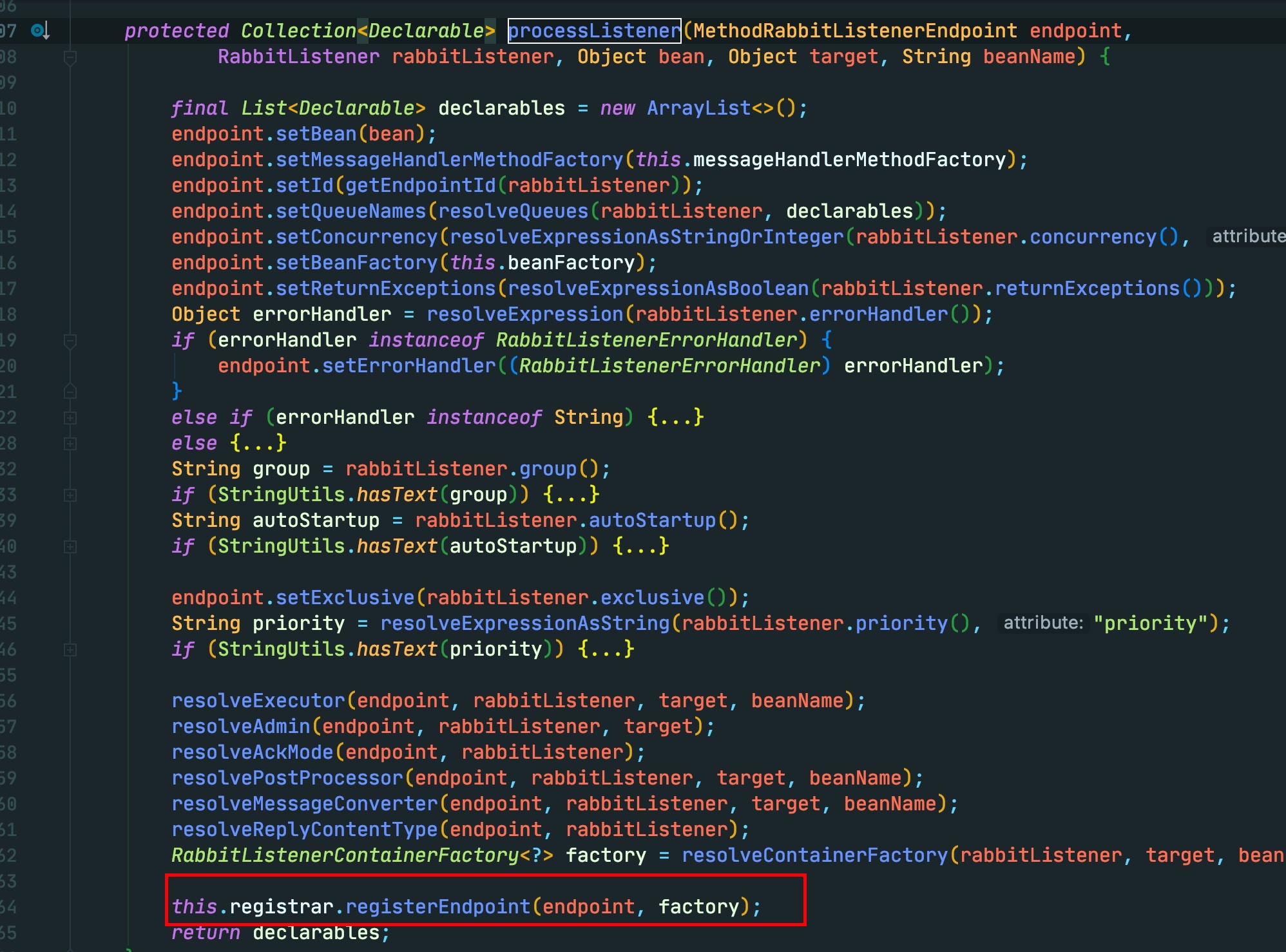
Task: Click folded {...} placeholder after instanceof String
Action: coord(675,417)
